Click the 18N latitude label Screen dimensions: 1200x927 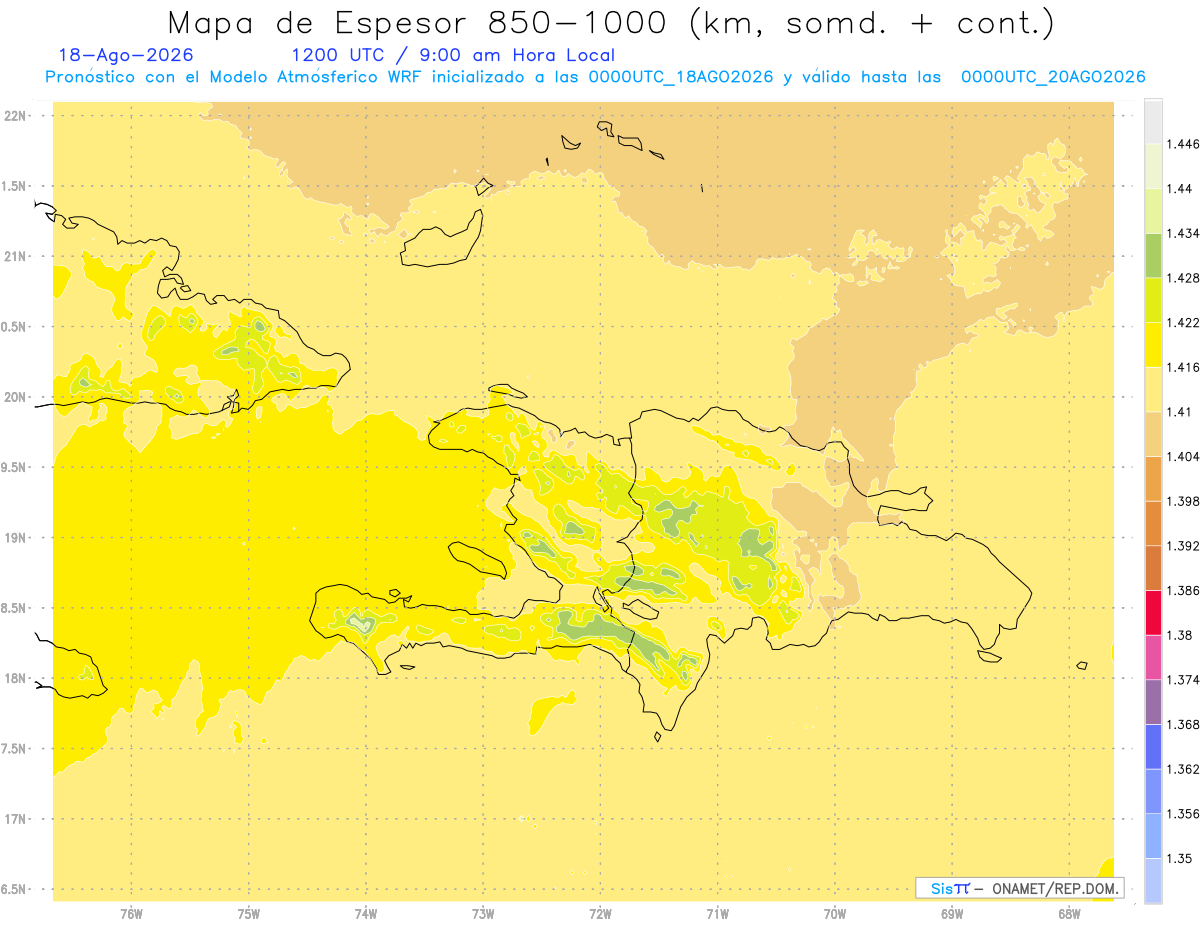tap(16, 678)
